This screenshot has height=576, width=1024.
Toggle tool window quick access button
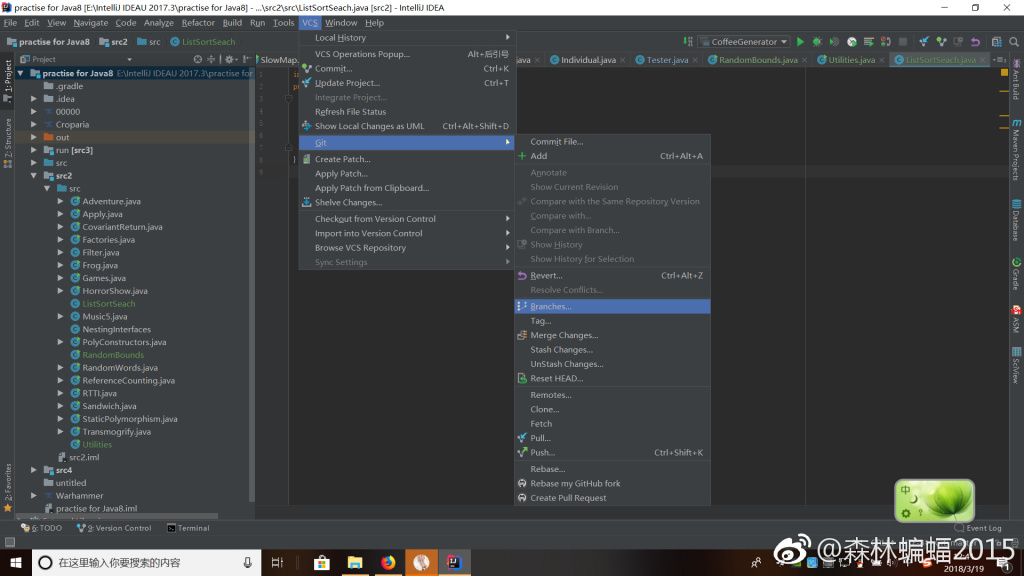pos(9,542)
